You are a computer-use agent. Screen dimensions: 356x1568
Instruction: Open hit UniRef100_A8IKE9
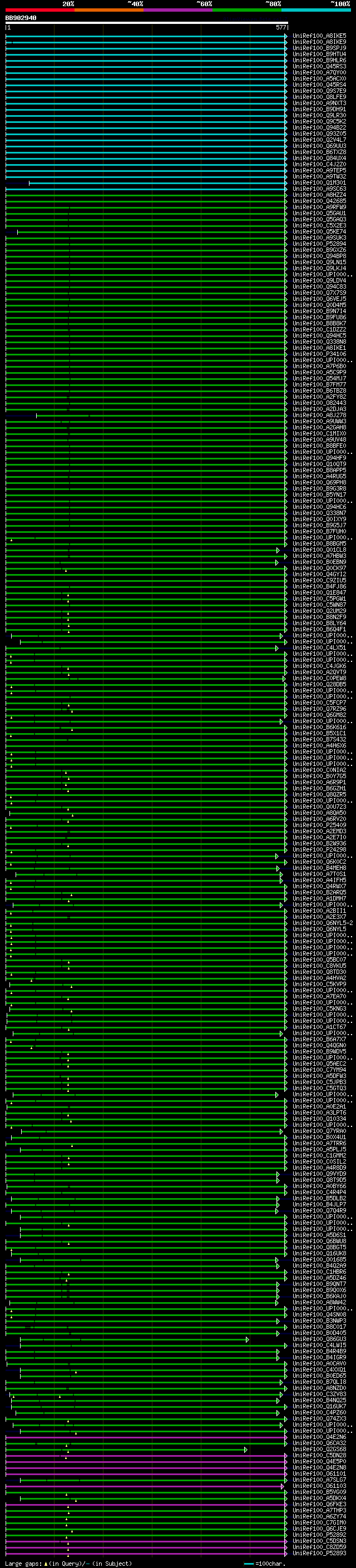click(x=319, y=42)
